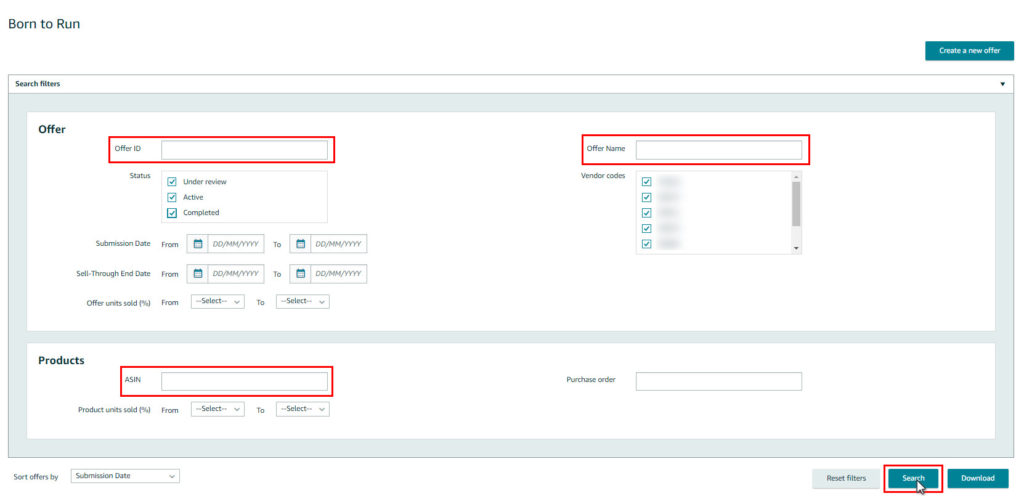Open Offer units sold To dropdown
Screen dimensions: 1024x496
(x=302, y=302)
